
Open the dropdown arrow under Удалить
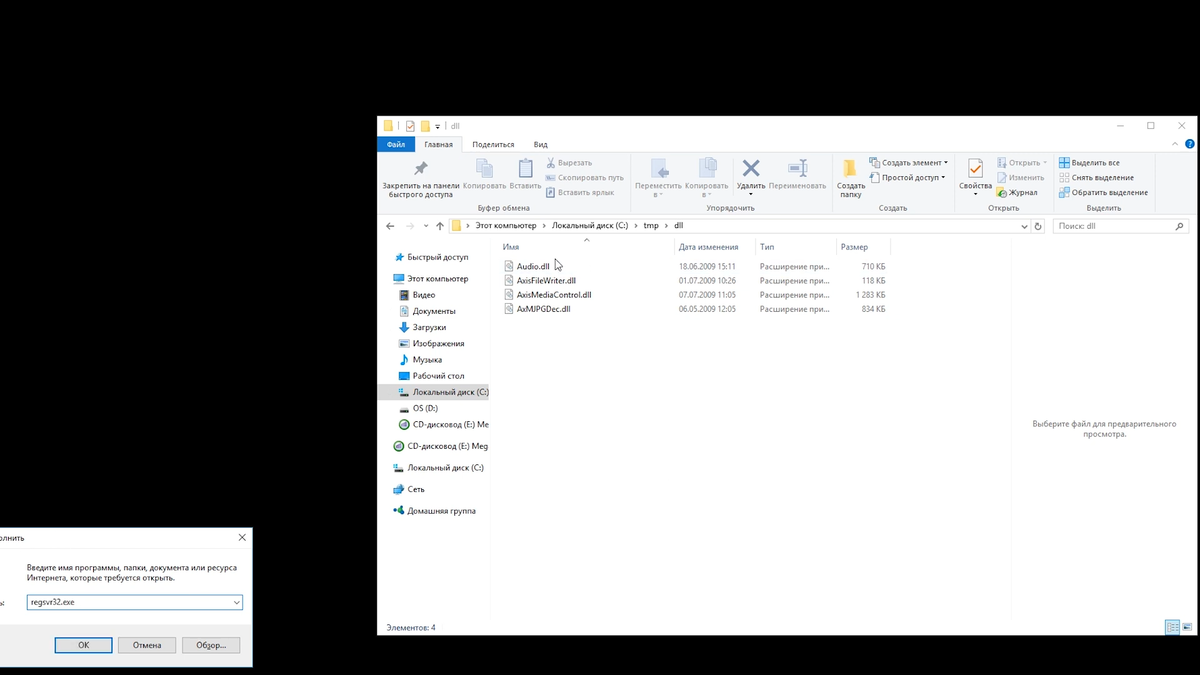point(751,195)
